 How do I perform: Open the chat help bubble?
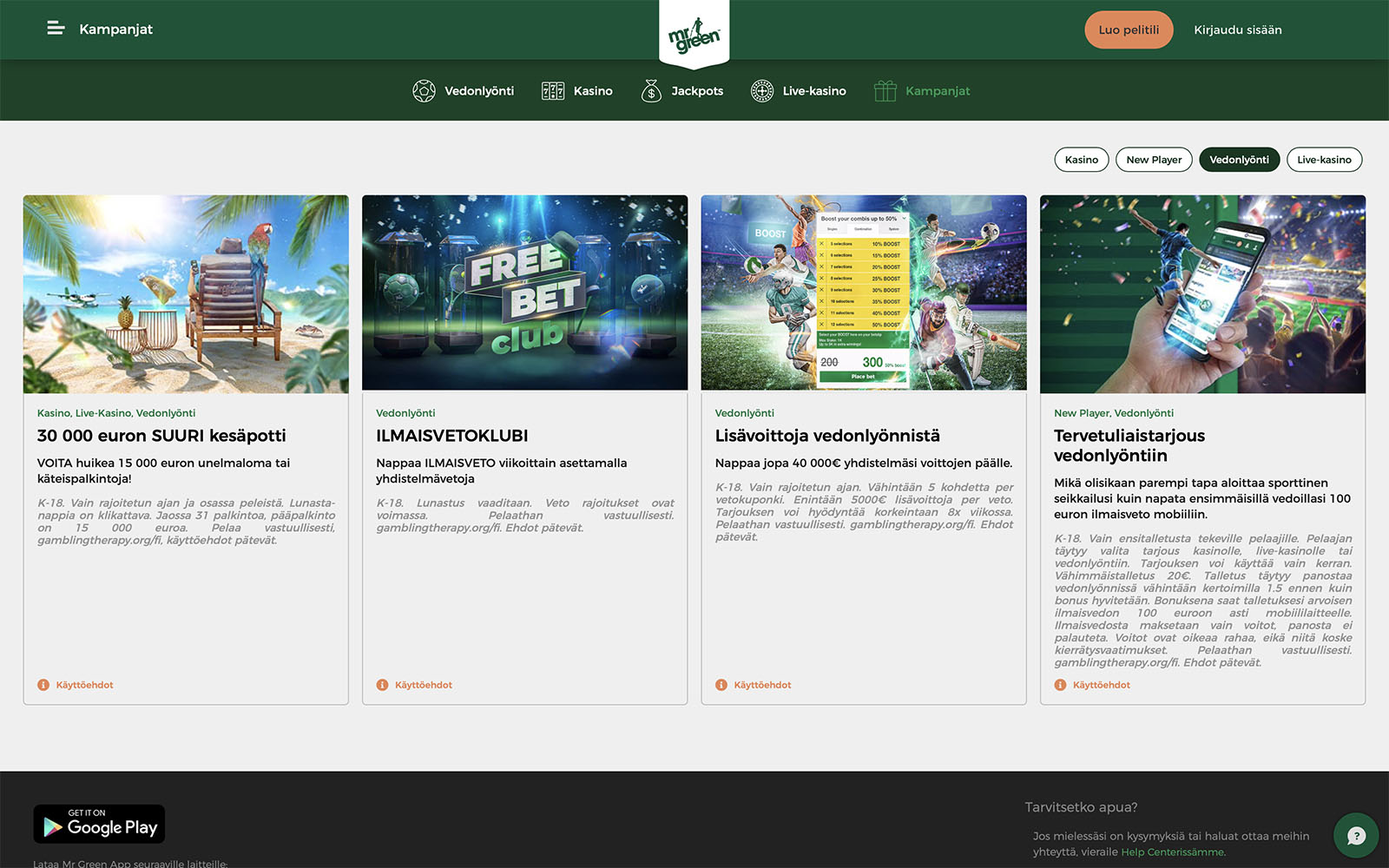[x=1356, y=835]
